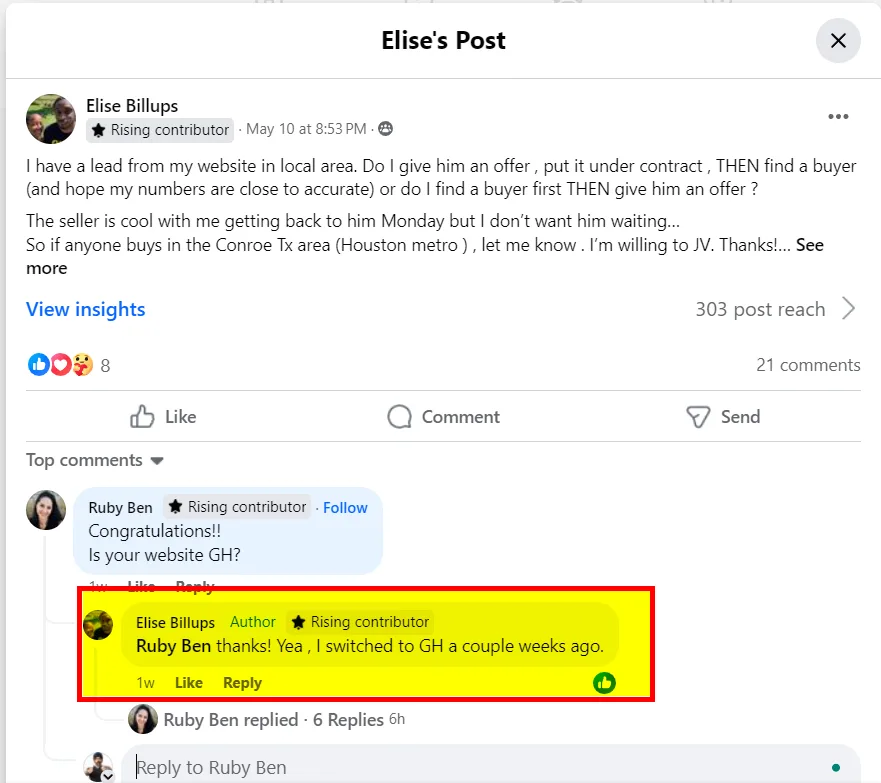The height and width of the screenshot is (783, 881).
Task: Click the three-dot post options icon
Action: click(838, 118)
